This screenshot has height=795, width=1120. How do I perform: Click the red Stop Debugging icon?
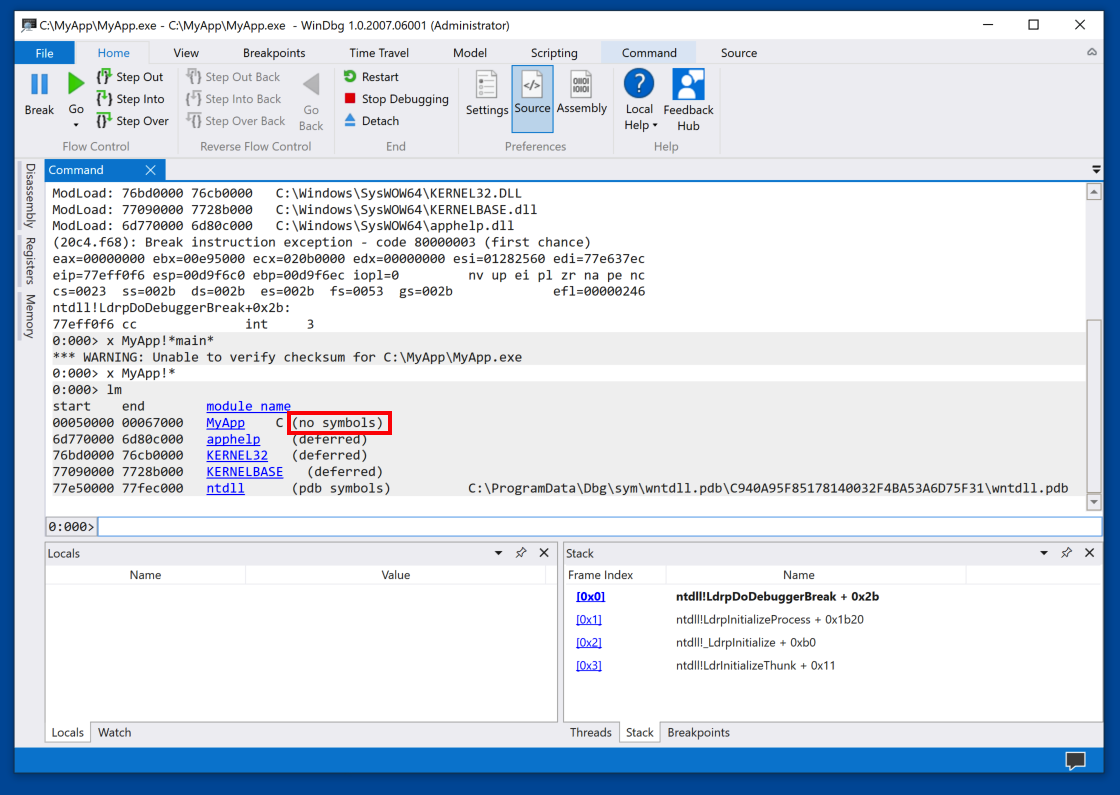[350, 99]
